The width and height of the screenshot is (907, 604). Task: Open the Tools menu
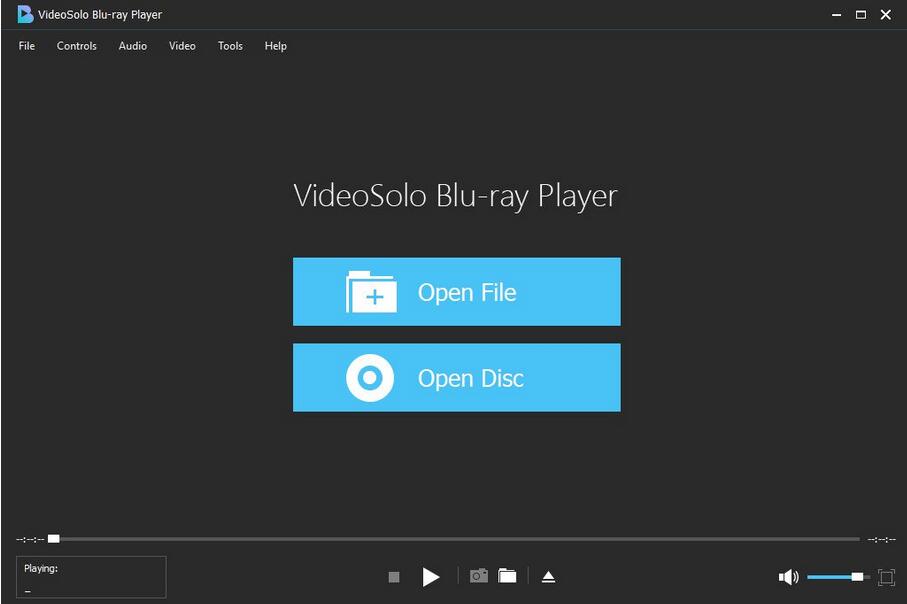click(230, 46)
